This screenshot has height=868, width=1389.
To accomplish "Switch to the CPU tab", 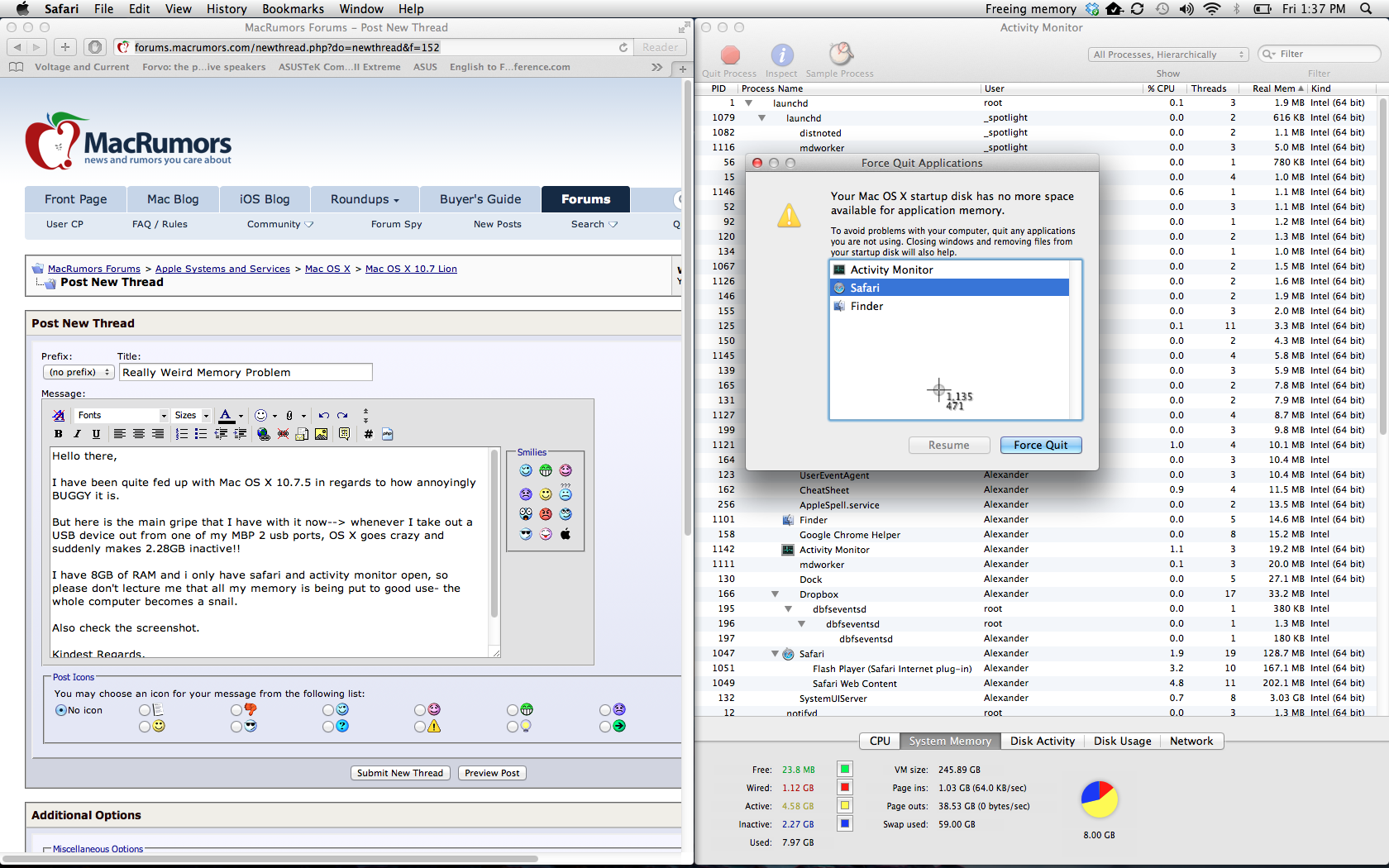I will pyautogui.click(x=880, y=742).
